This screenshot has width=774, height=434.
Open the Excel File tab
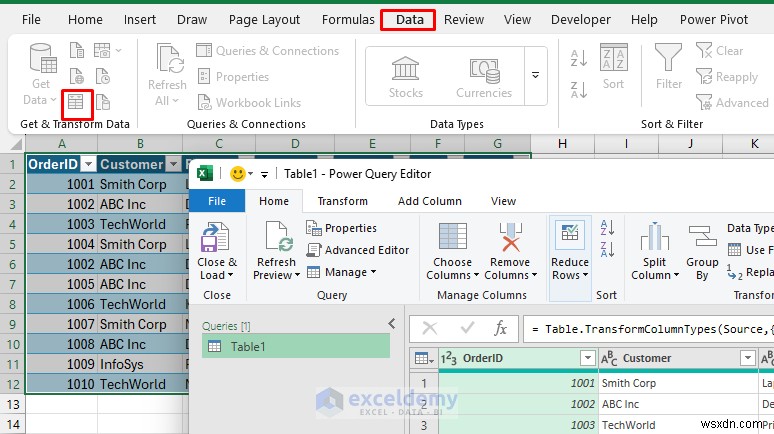pyautogui.click(x=31, y=20)
